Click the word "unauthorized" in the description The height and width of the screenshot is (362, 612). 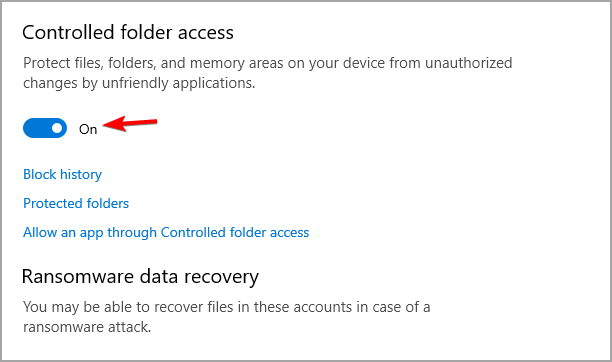point(469,63)
